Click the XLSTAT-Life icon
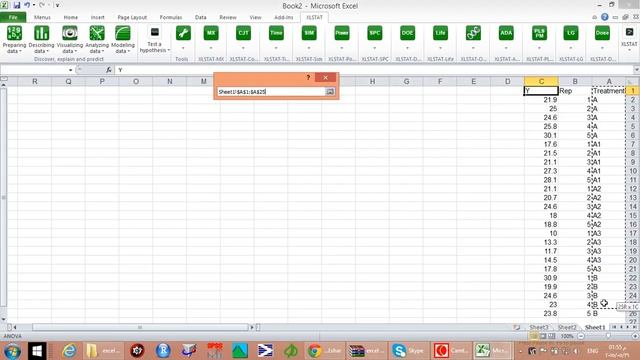This screenshot has height=360, width=640. point(440,33)
